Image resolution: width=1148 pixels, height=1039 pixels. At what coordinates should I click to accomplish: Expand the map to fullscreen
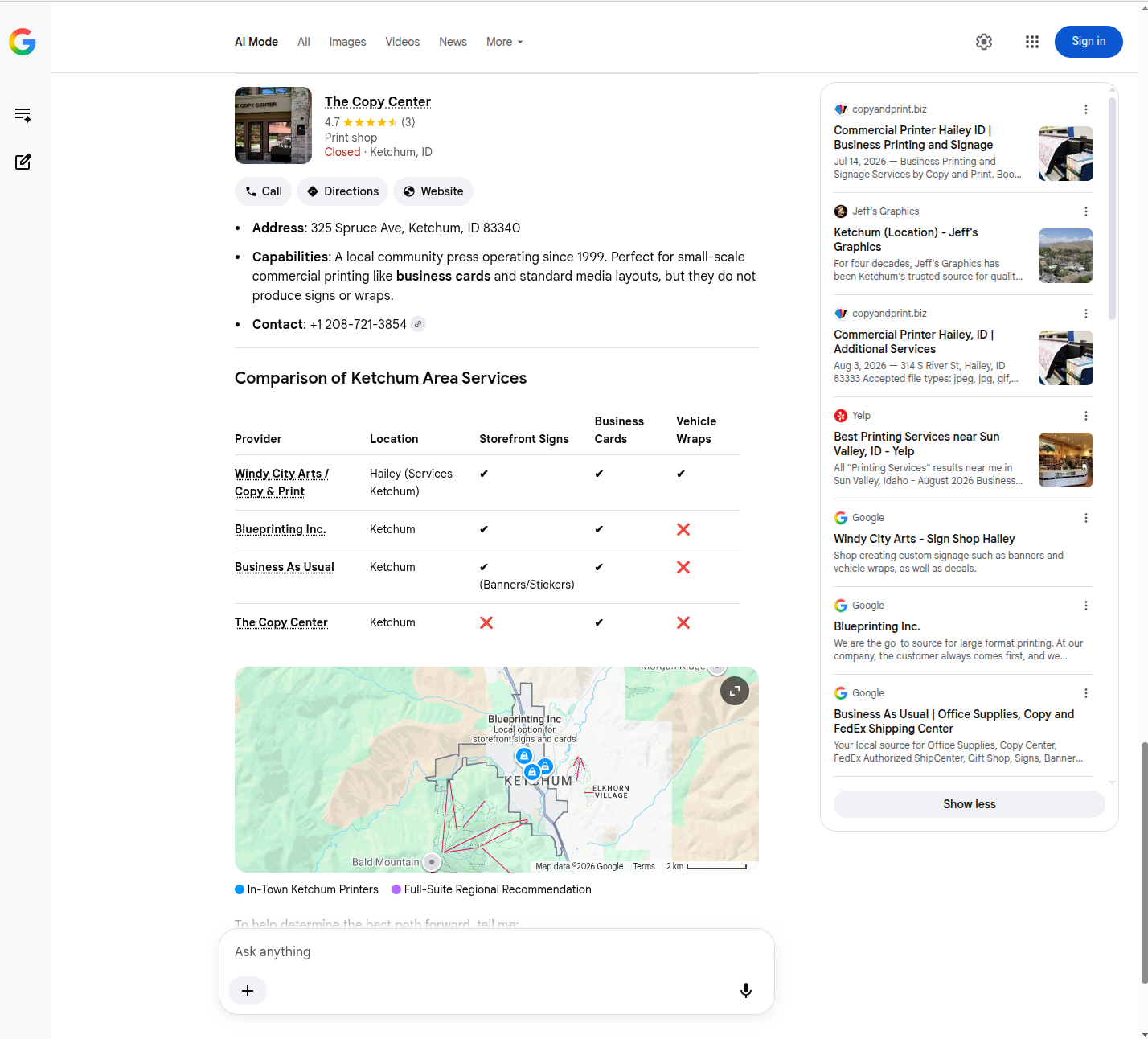(x=735, y=691)
